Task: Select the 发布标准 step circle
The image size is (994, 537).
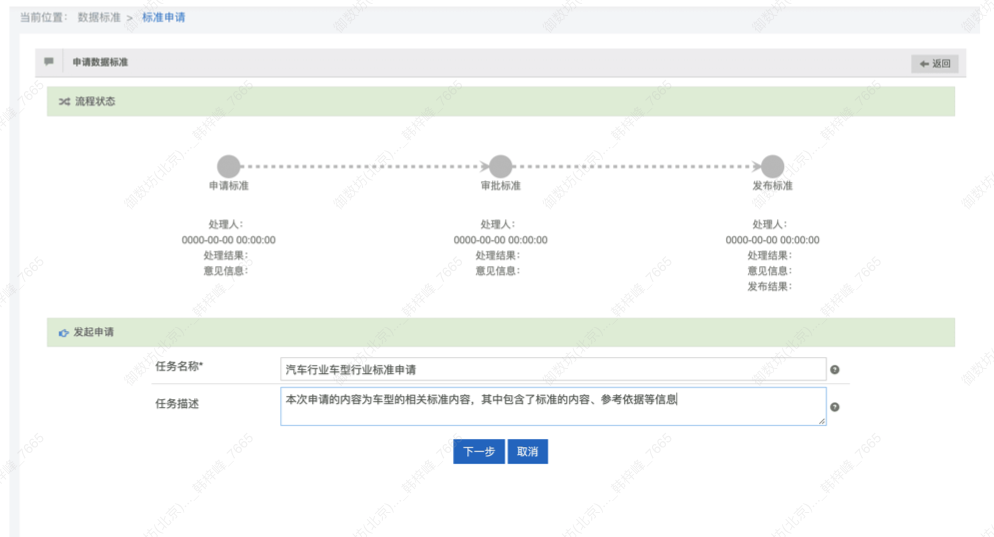Action: coord(772,166)
